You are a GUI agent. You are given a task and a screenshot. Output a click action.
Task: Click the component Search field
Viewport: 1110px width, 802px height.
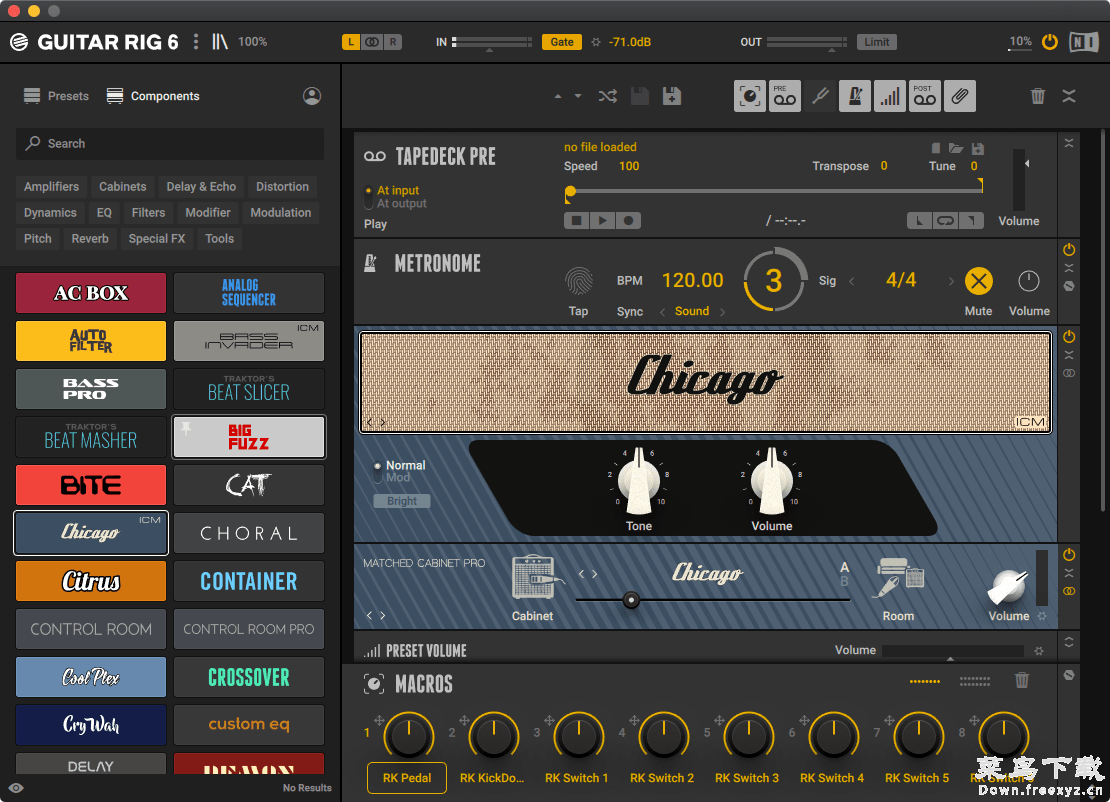(170, 144)
